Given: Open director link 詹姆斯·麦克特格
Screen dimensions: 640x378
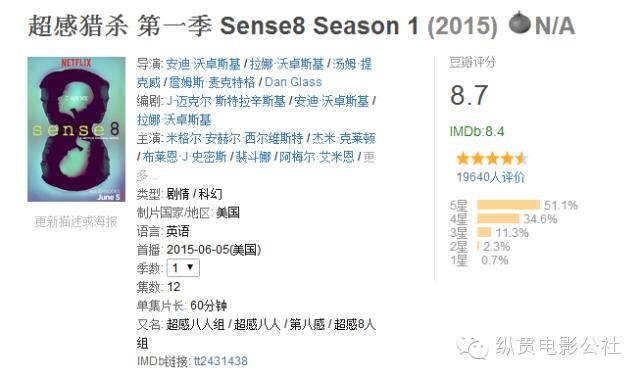Looking at the screenshot, I should coord(212,82).
